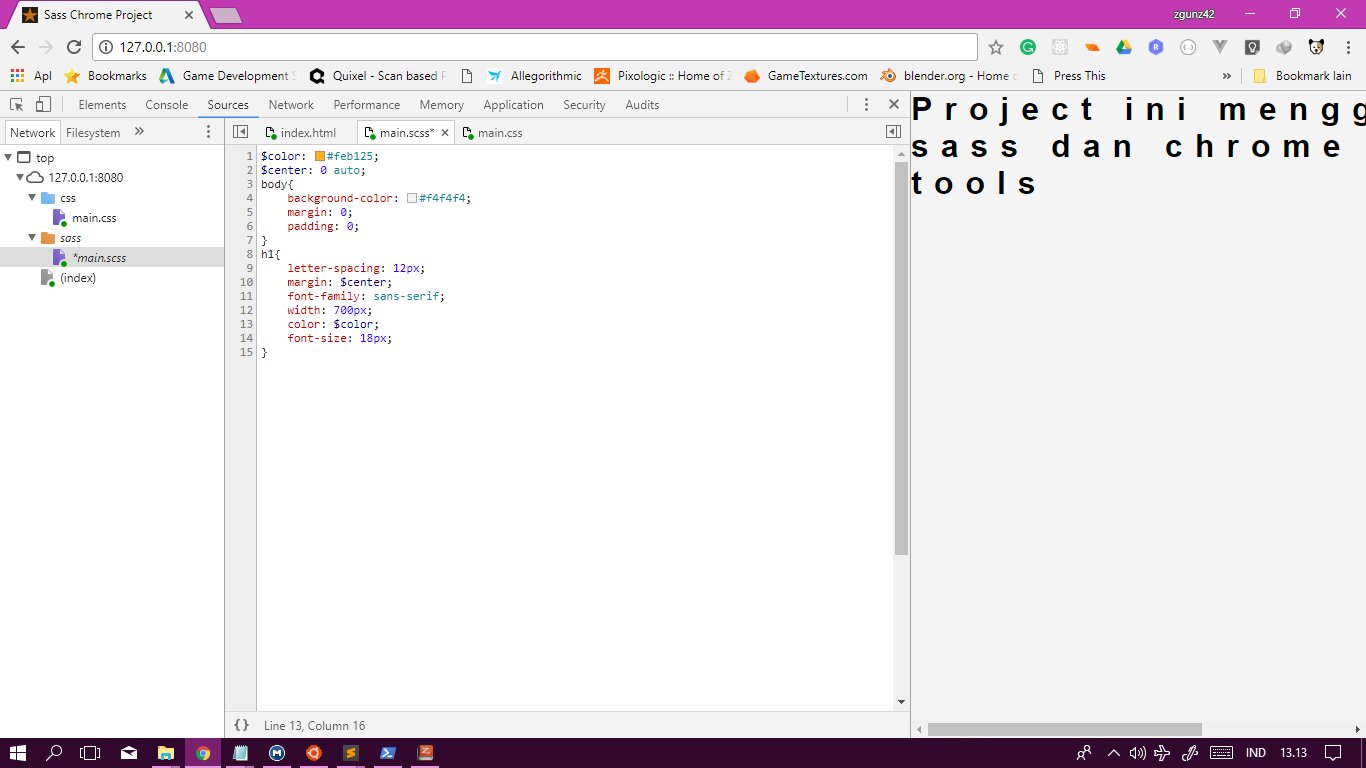Collapse the css folder
The width and height of the screenshot is (1366, 768).
[32, 197]
